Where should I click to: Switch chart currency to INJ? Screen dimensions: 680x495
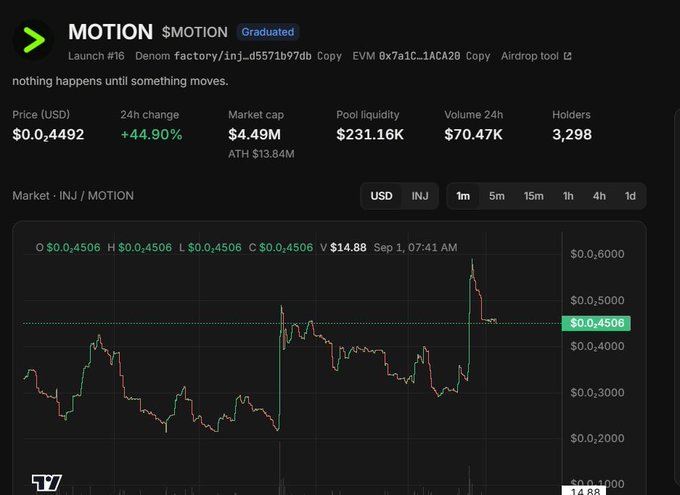[420, 196]
